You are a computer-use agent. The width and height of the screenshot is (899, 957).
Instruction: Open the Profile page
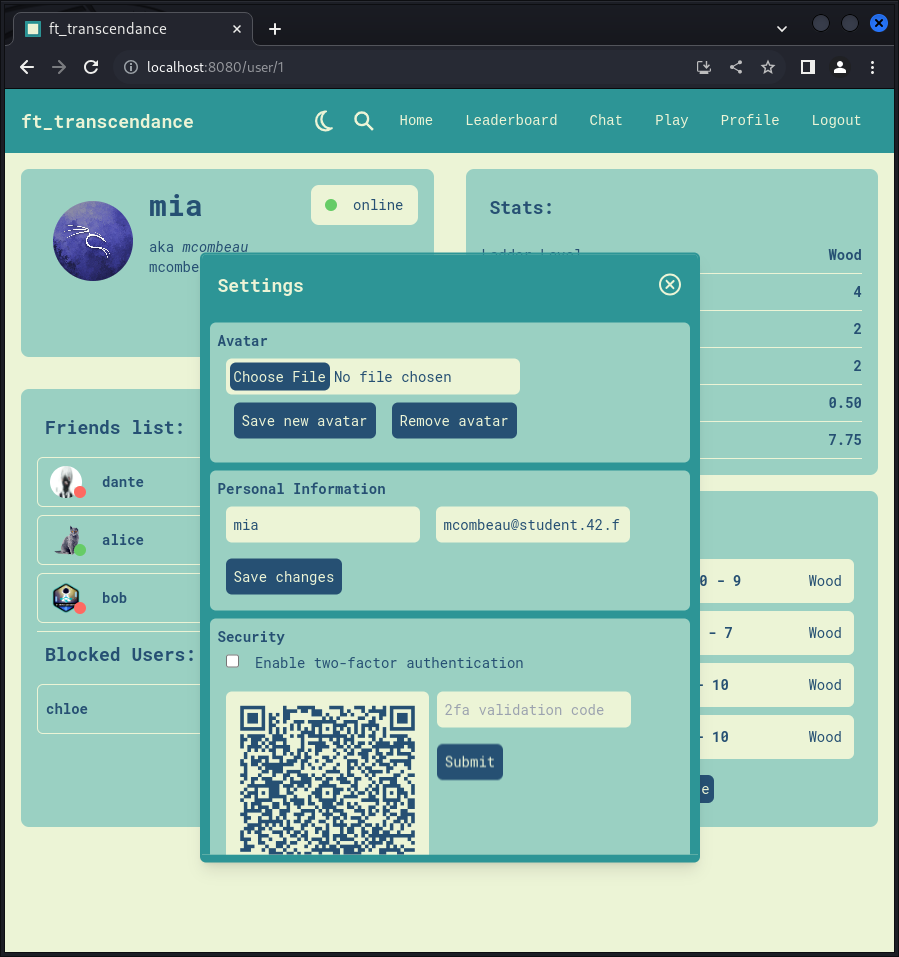(x=749, y=120)
